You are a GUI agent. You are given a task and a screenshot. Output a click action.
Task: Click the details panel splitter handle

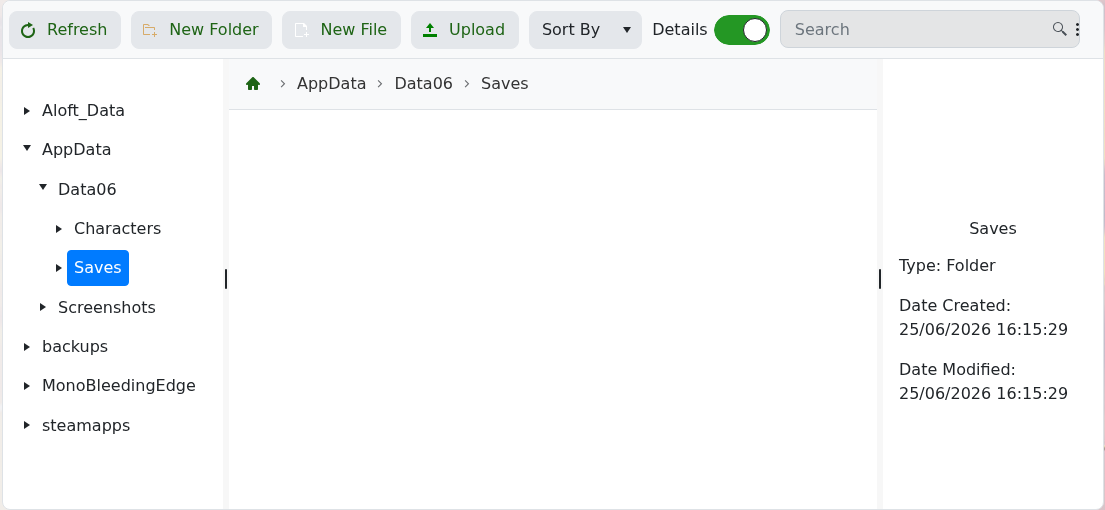click(x=879, y=279)
